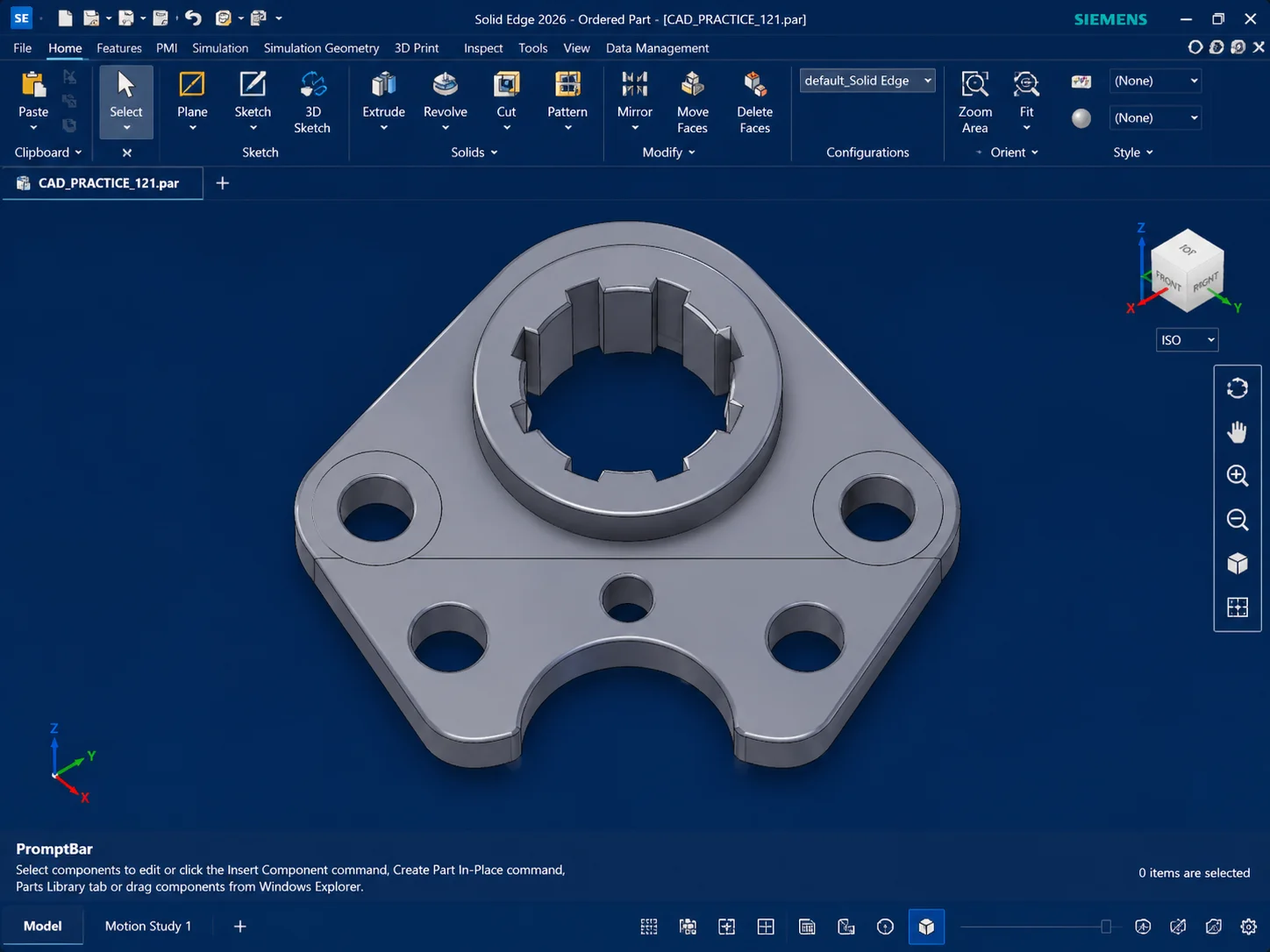Fit the model to the view
The width and height of the screenshot is (1270, 952).
click(1026, 84)
